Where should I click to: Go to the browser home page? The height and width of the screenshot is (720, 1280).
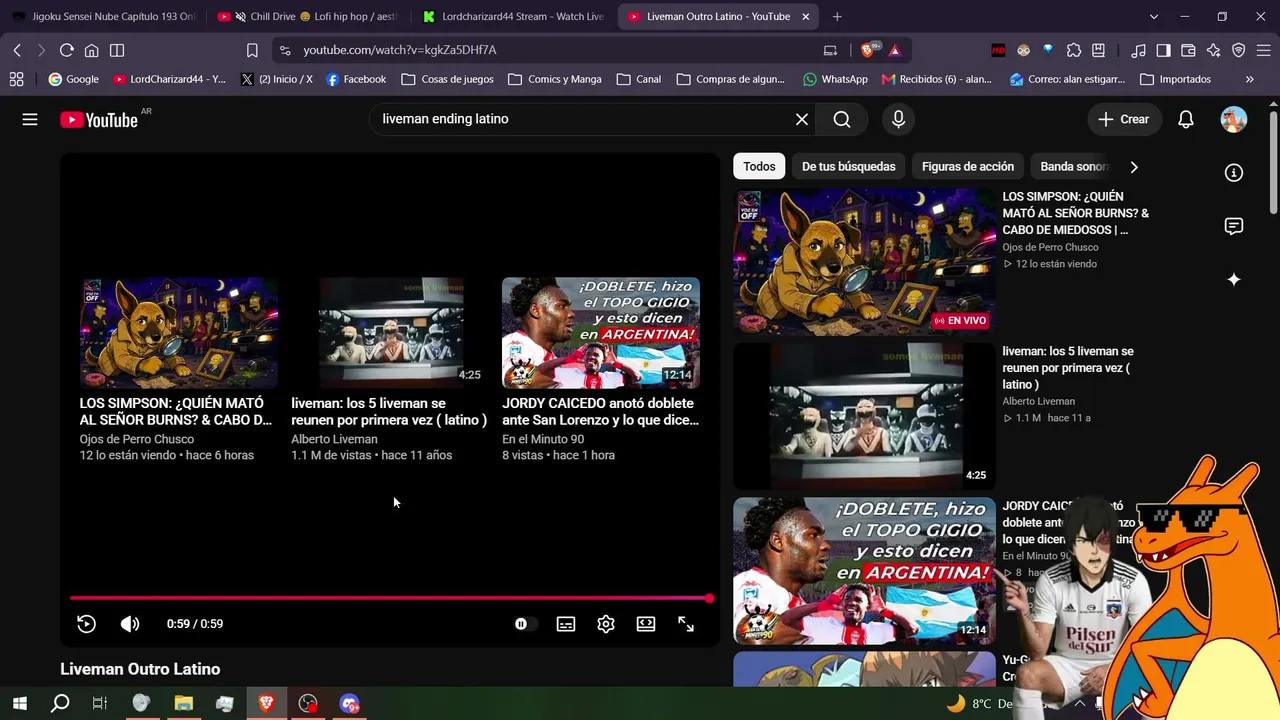[91, 50]
